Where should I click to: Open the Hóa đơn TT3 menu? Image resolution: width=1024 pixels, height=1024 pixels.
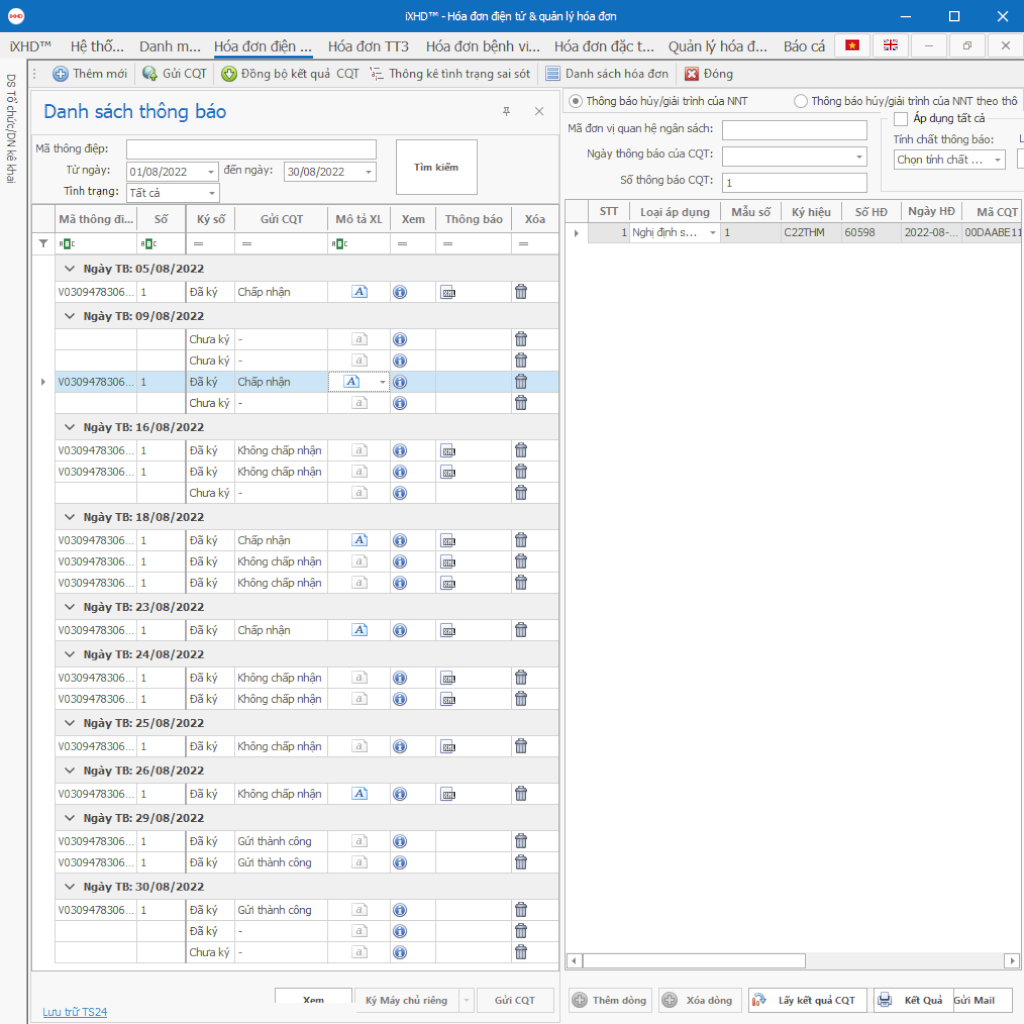click(x=368, y=46)
